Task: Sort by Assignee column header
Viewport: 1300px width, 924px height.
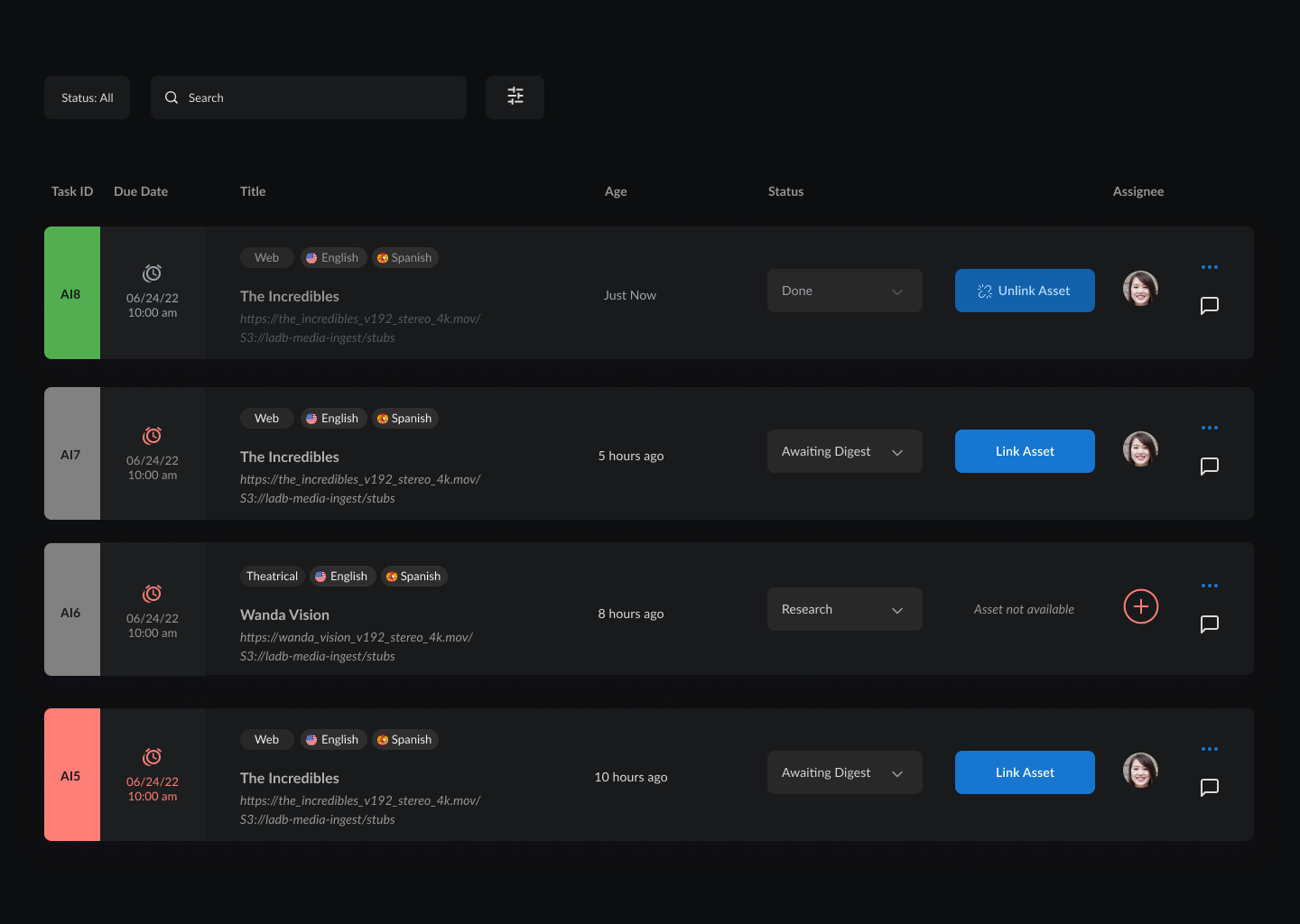Action: 1138,191
